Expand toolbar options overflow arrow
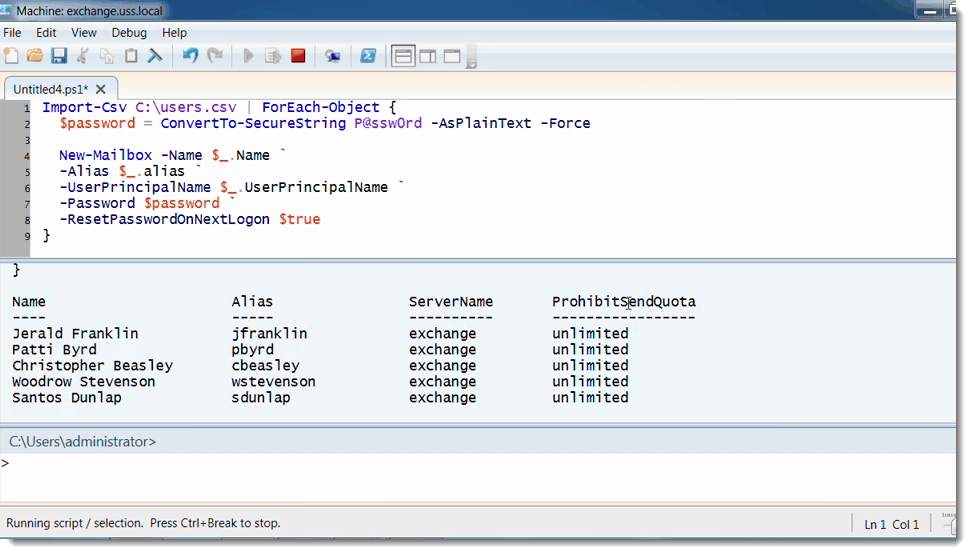Viewport: 971px width, 554px height. click(471, 58)
